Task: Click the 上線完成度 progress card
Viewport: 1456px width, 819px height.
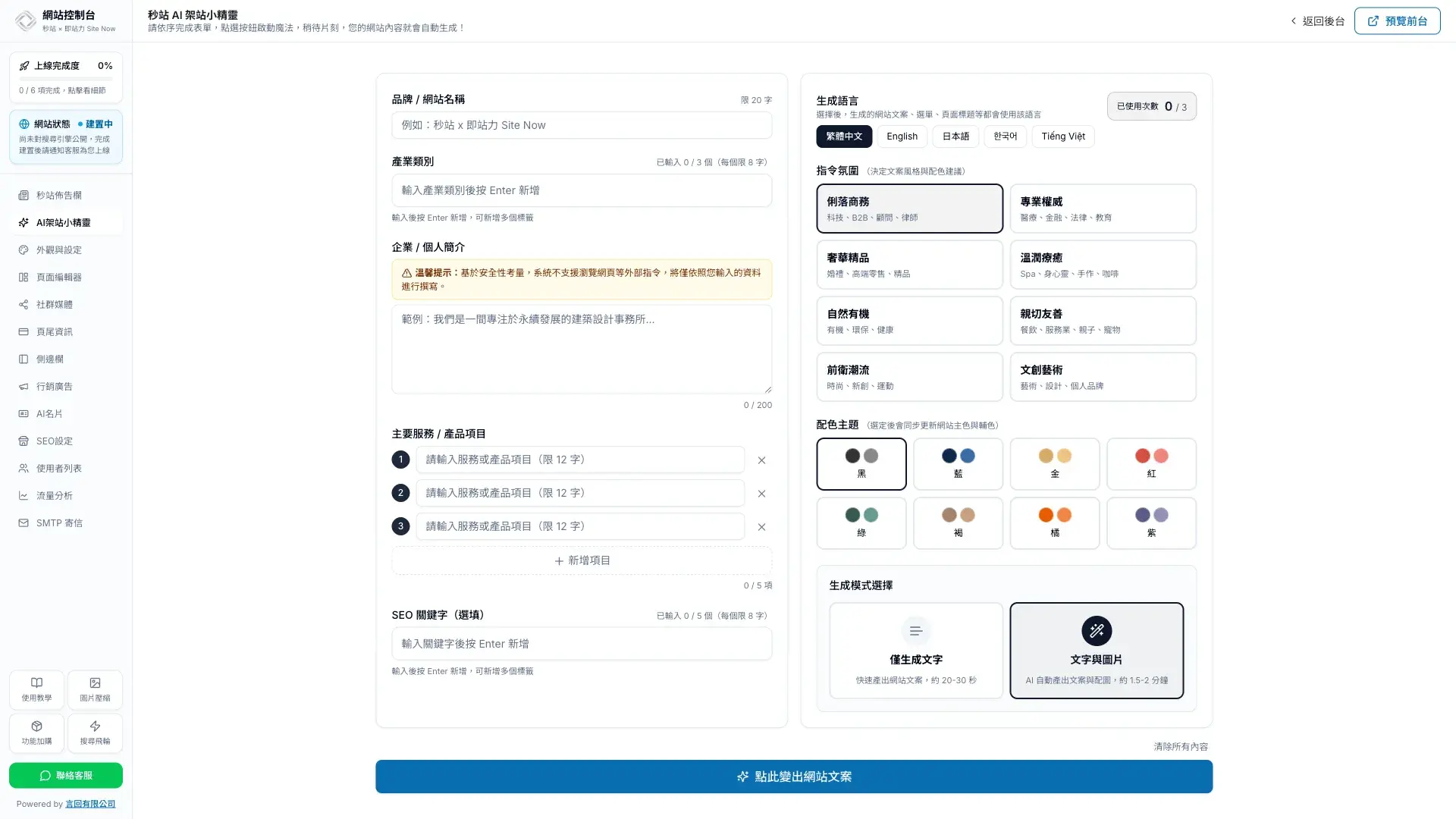Action: [x=66, y=77]
